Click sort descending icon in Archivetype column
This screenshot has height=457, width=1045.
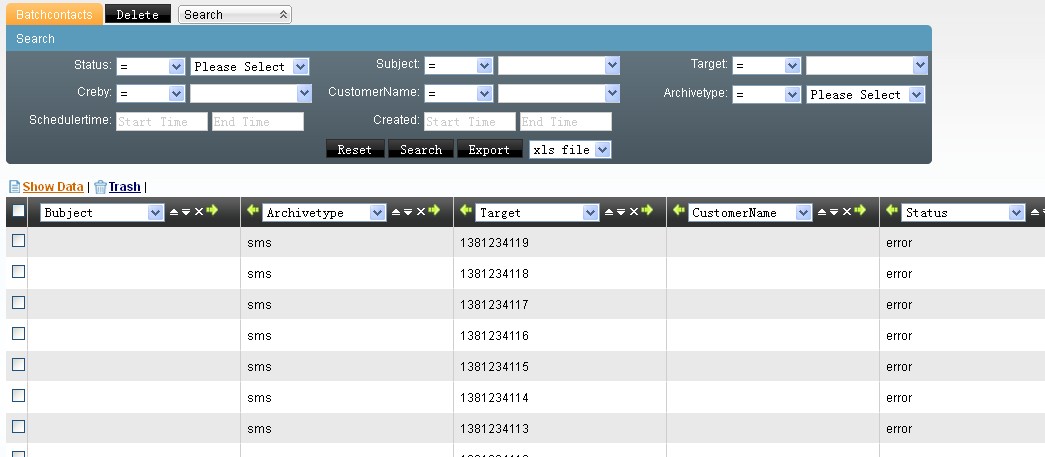pos(408,212)
